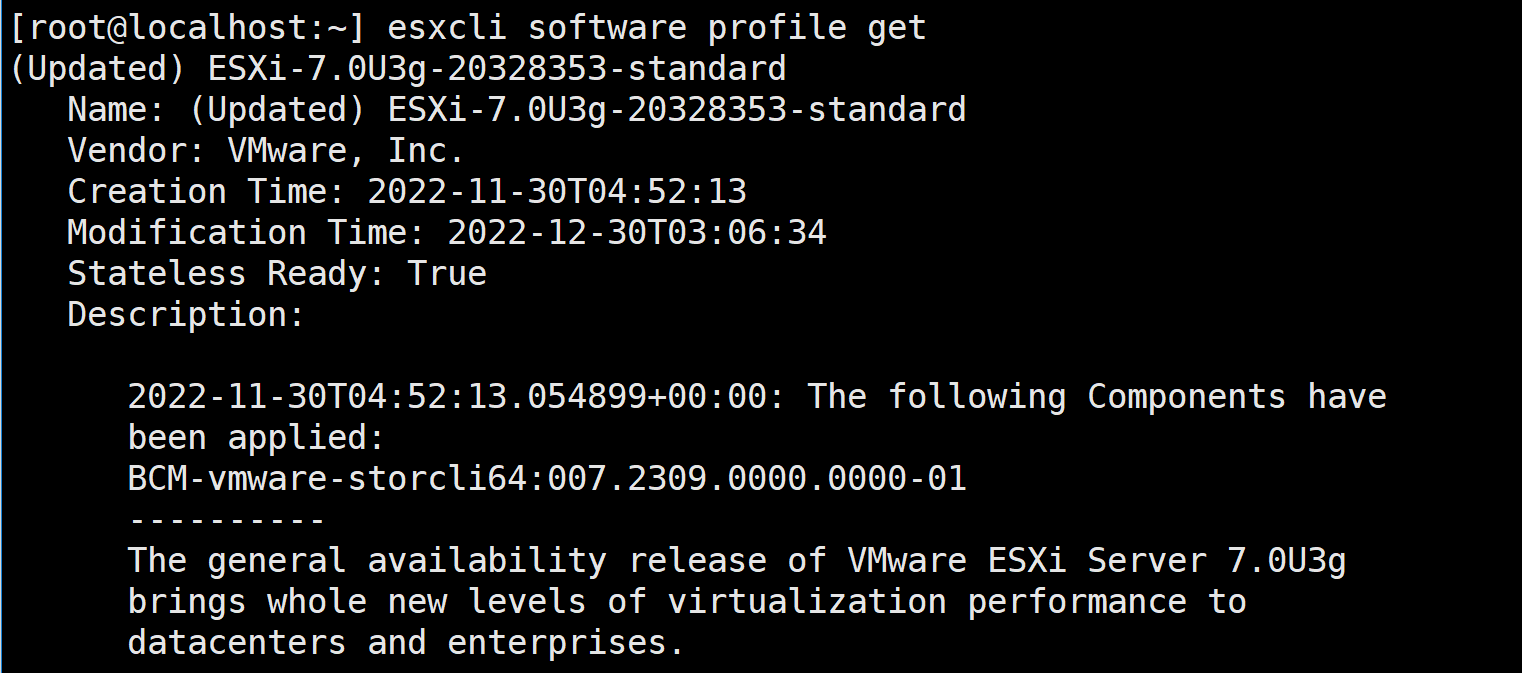Click the Stateless Ready label

[227, 273]
